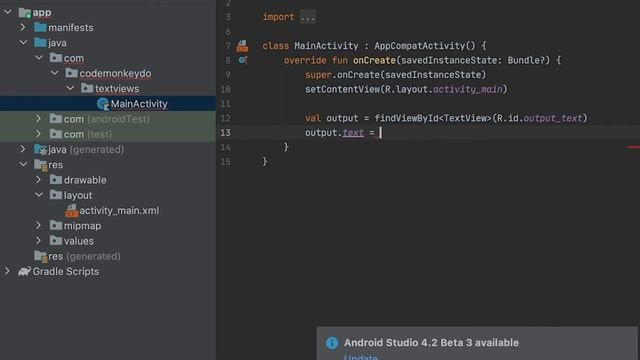Collapse the textviews package

click(70, 88)
